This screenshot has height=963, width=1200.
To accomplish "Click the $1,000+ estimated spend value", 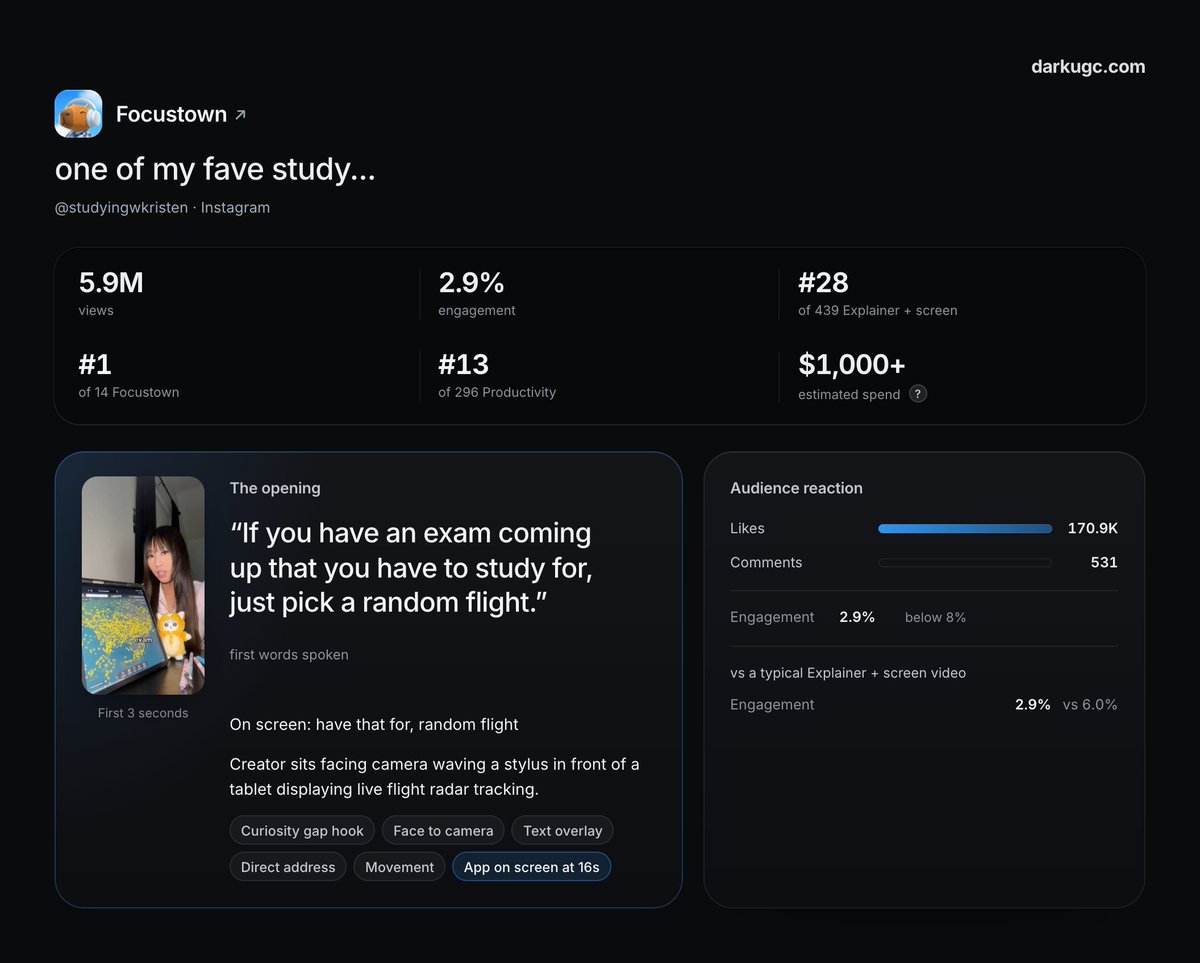I will [x=852, y=365].
